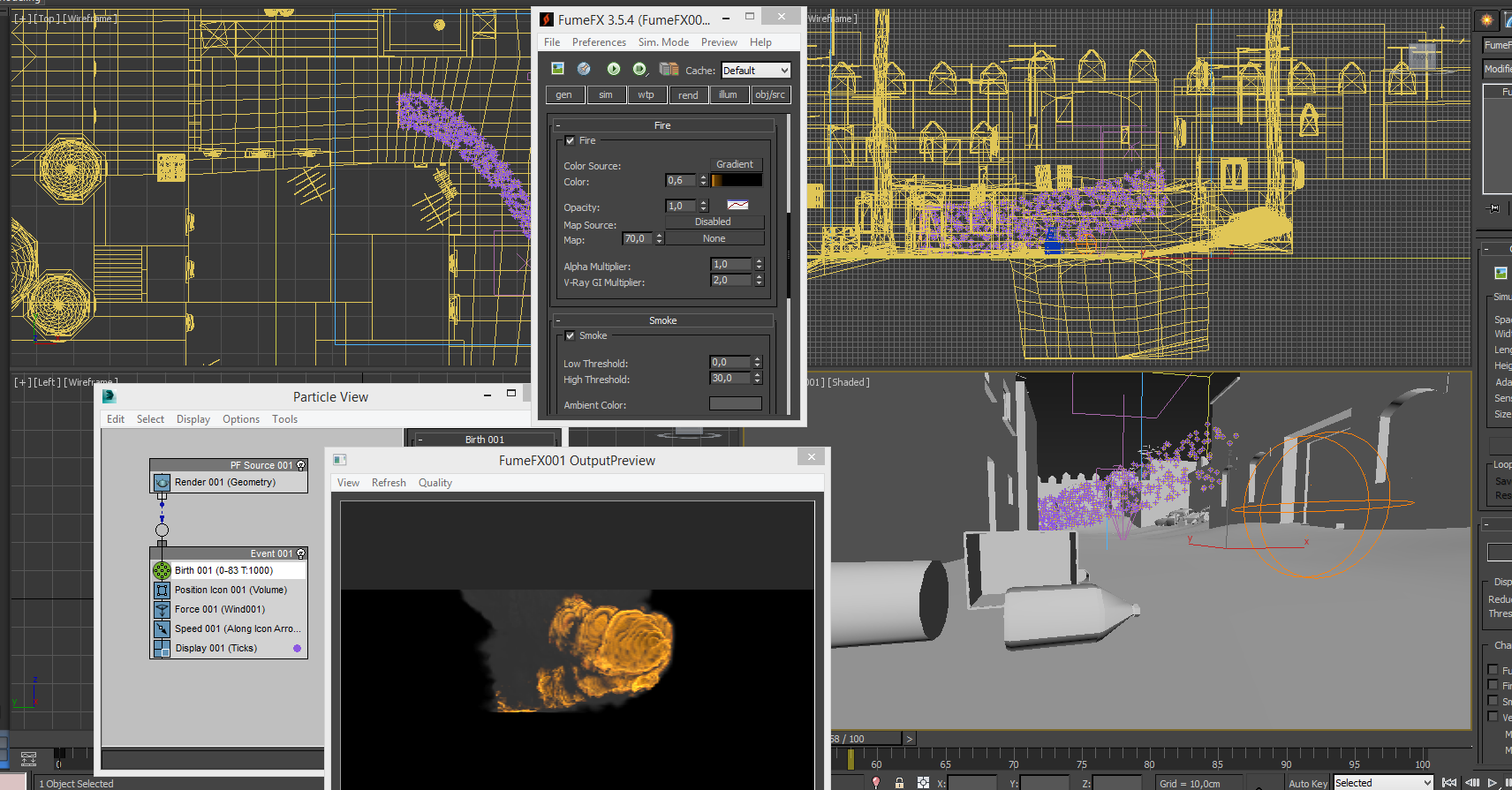Open the Cache Default dropdown
This screenshot has width=1512, height=790.
coord(756,70)
